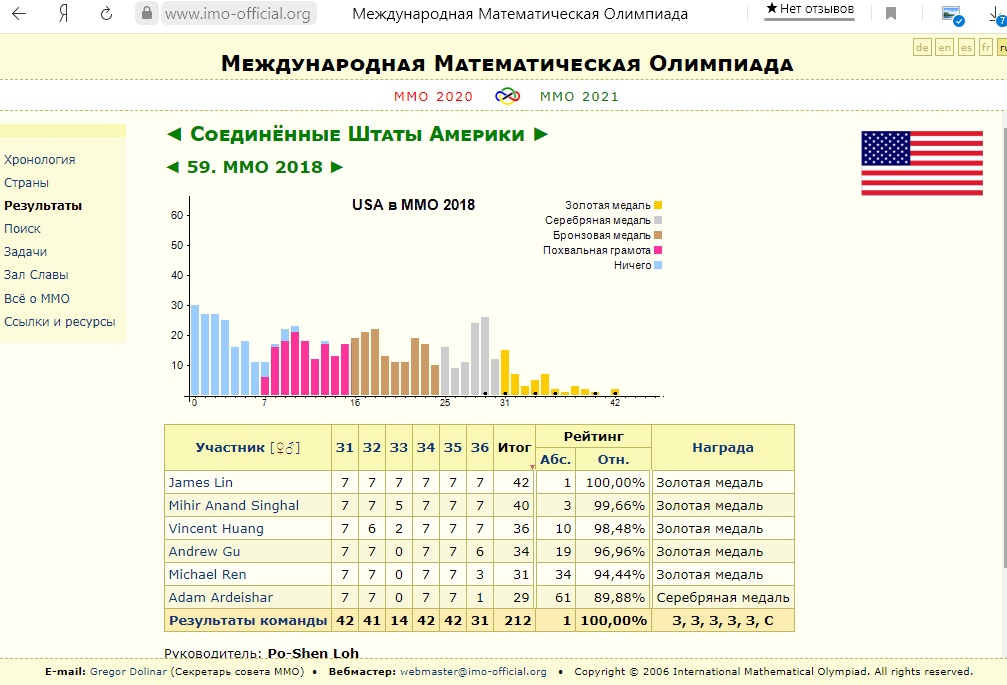Sort by 'Абс.' ranking header
This screenshot has height=685, width=1007.
(556, 460)
